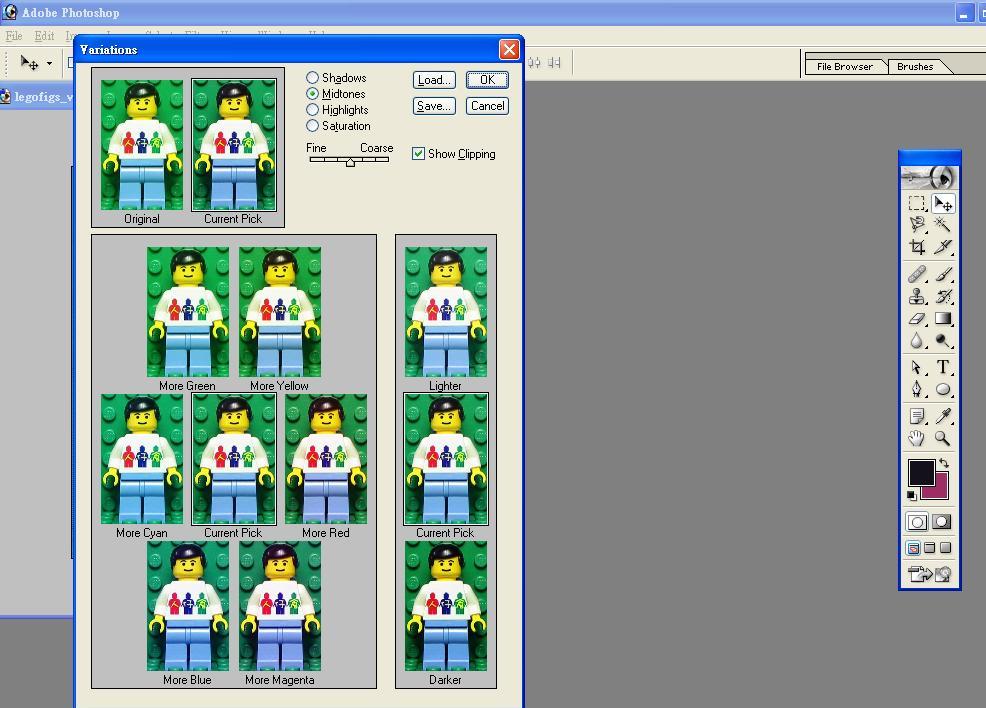Select the Midtones radio button
Viewport: 986px width, 708px height.
click(x=312, y=94)
